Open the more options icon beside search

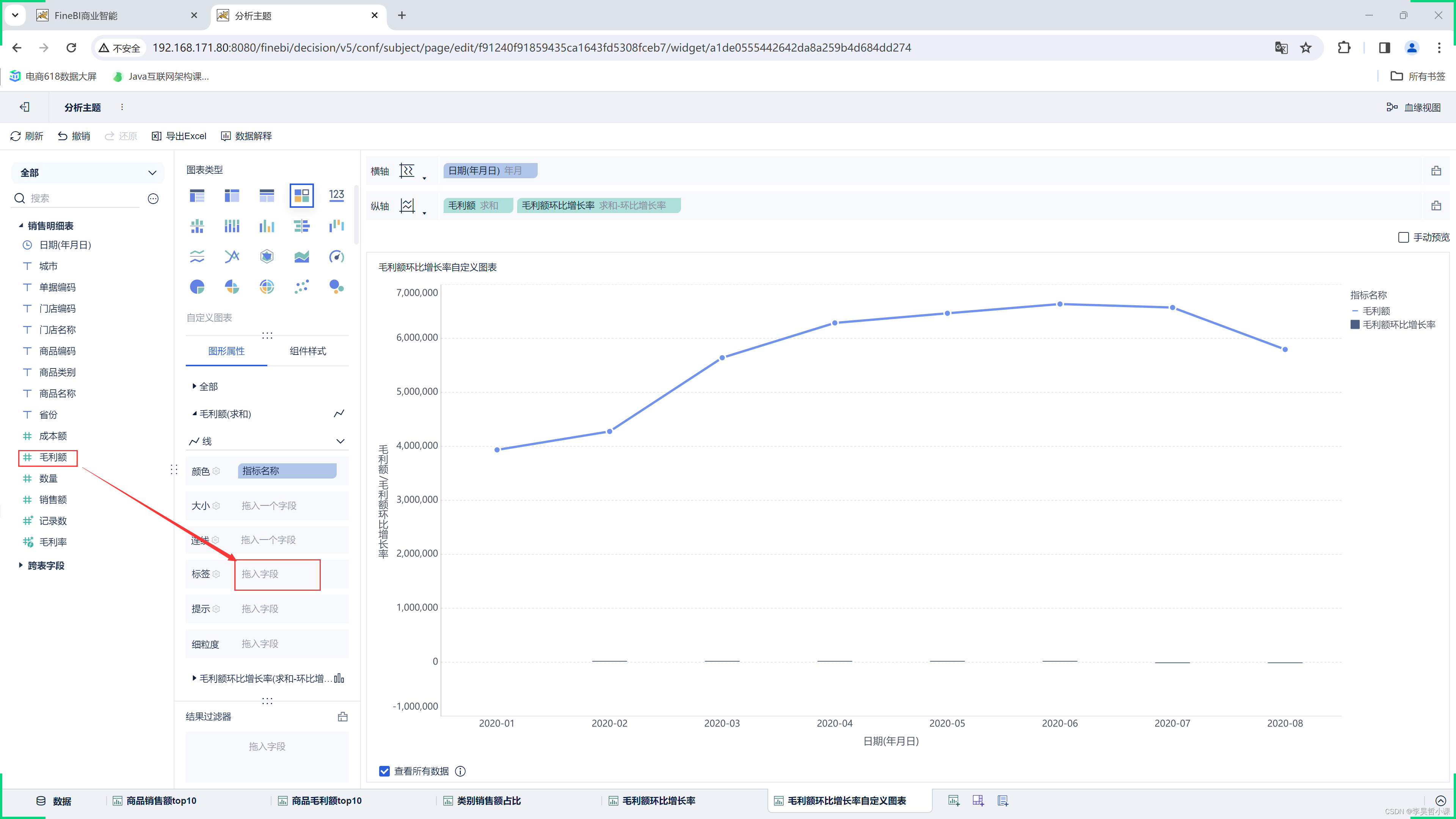(x=153, y=198)
